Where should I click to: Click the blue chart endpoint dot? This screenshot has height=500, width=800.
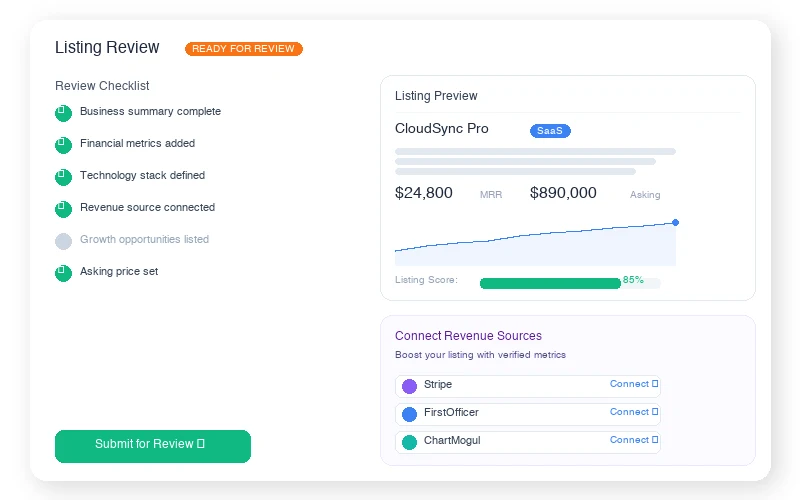(x=676, y=222)
